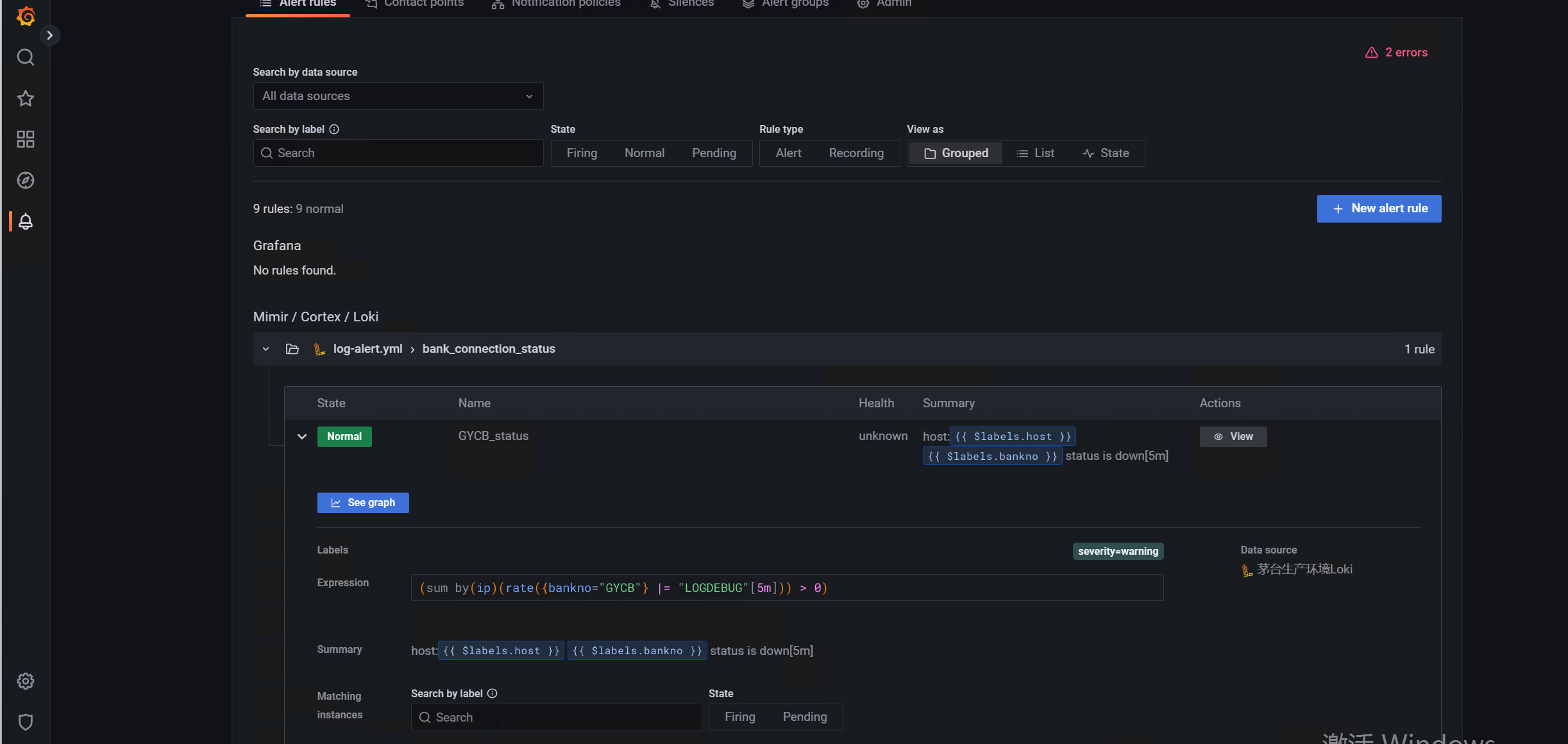Open Explore compass icon
Viewport: 1568px width, 744px height.
click(x=26, y=180)
